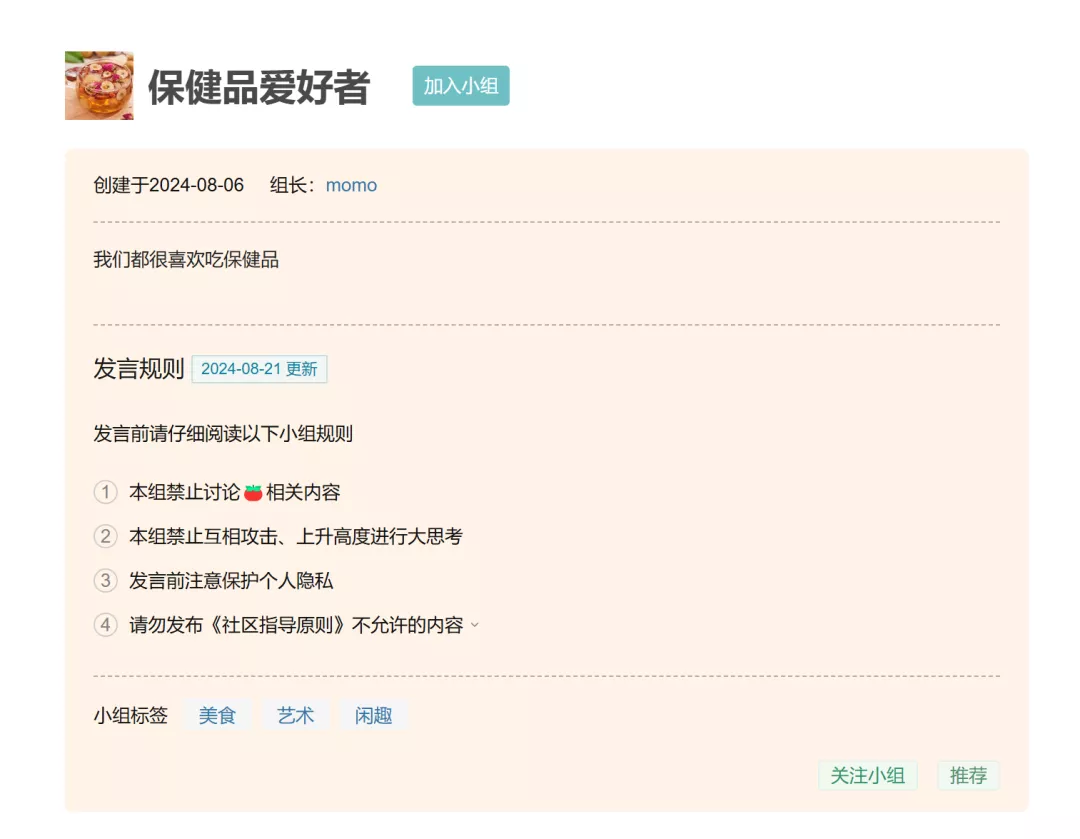Click the tomato emoji in rule 1
The width and height of the screenshot is (1080, 839).
[253, 493]
